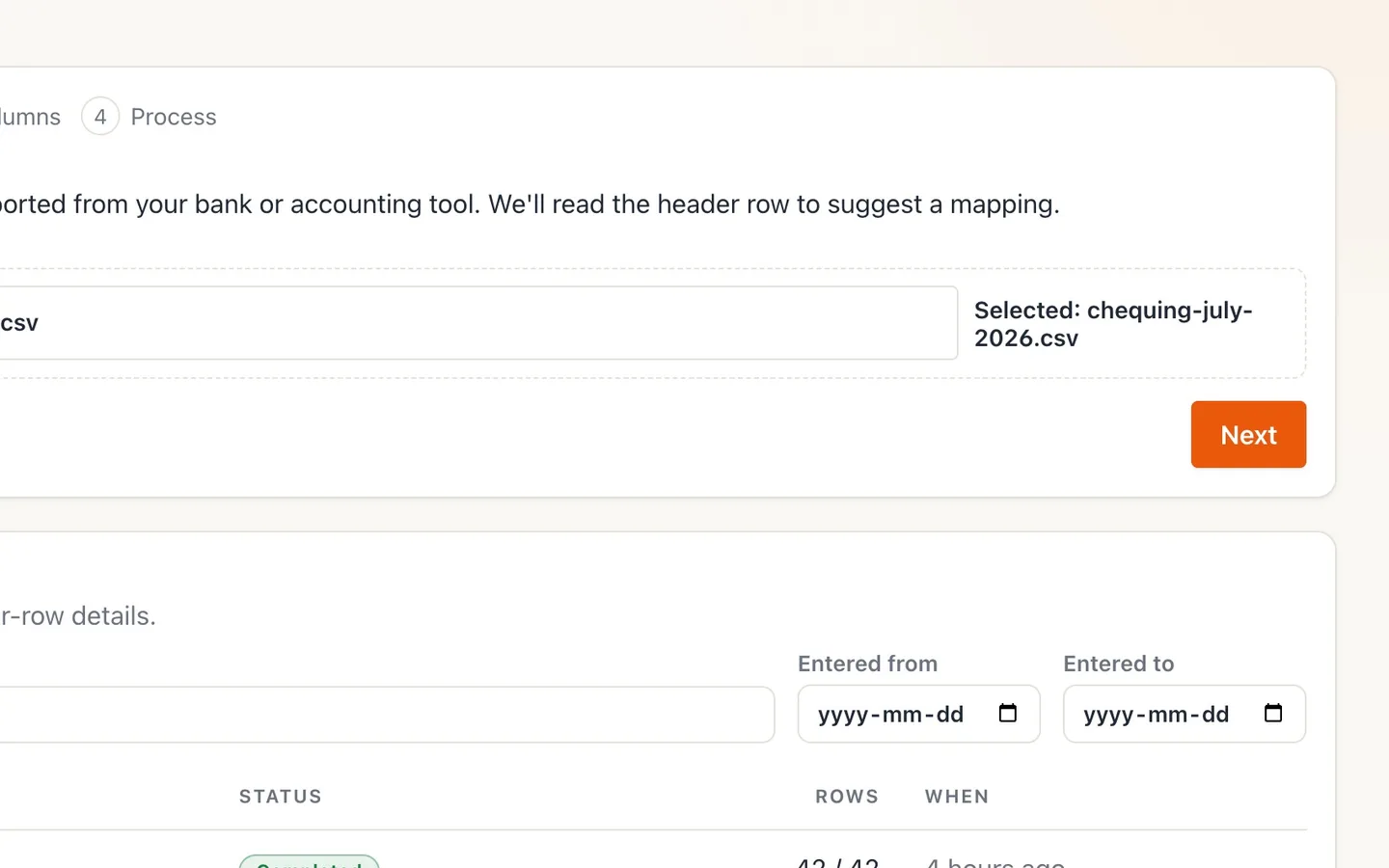The image size is (1389, 868).
Task: Click the search field left of Entered from
Action: (386, 715)
